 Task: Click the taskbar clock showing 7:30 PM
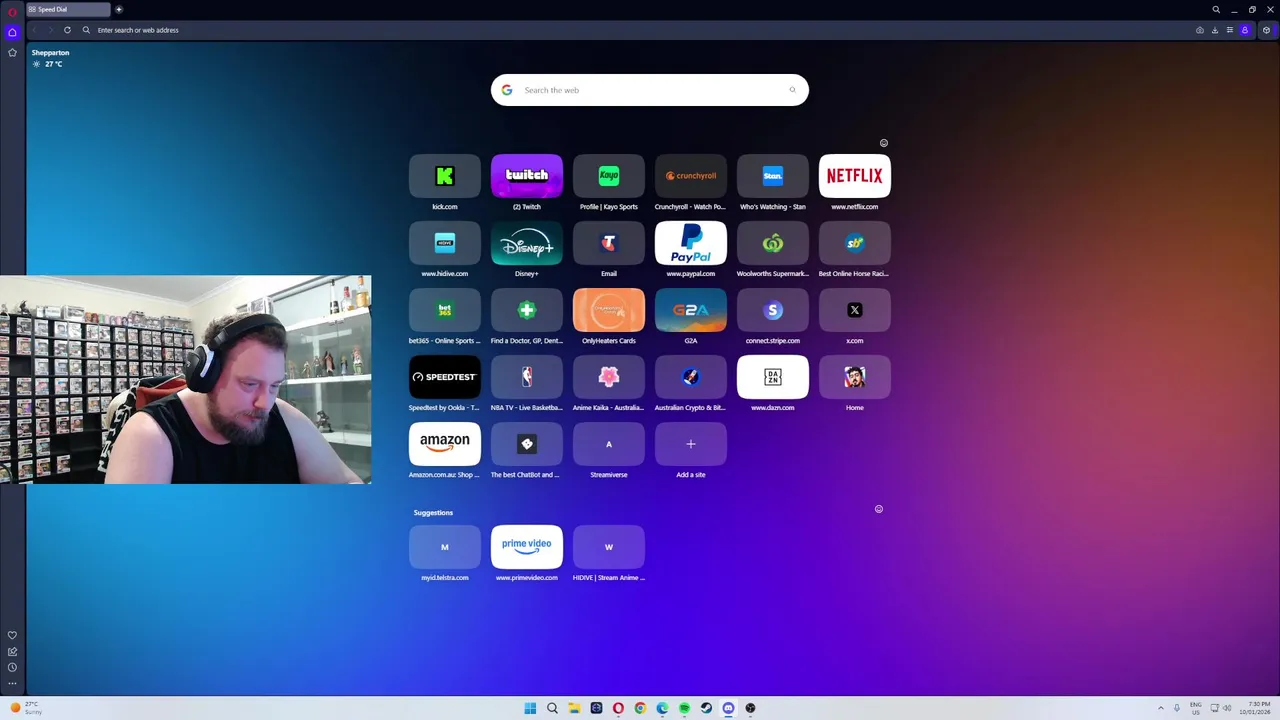coord(1255,708)
